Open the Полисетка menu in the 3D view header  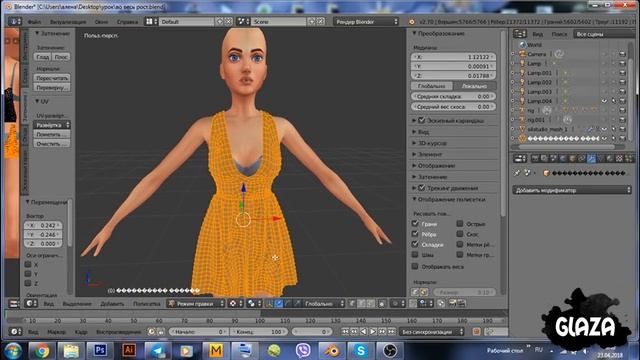(x=147, y=303)
